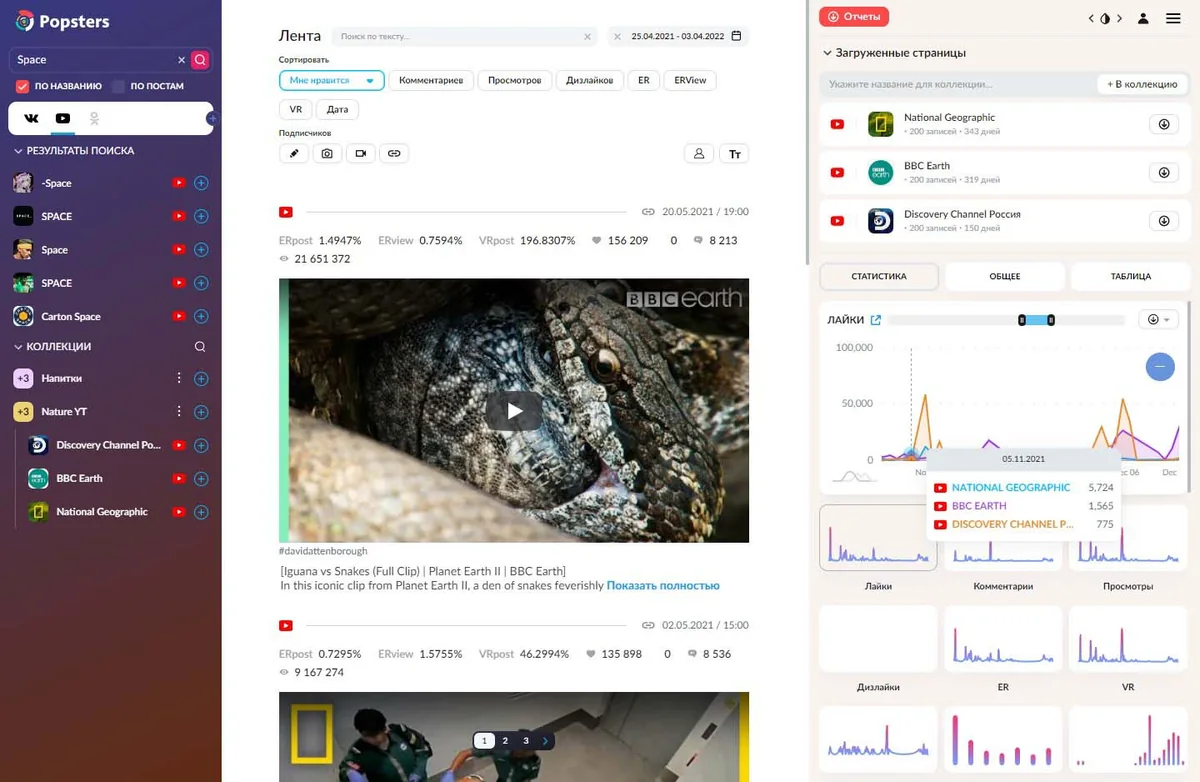Open the user profile icon in header
The width and height of the screenshot is (1200, 782).
click(x=1143, y=18)
